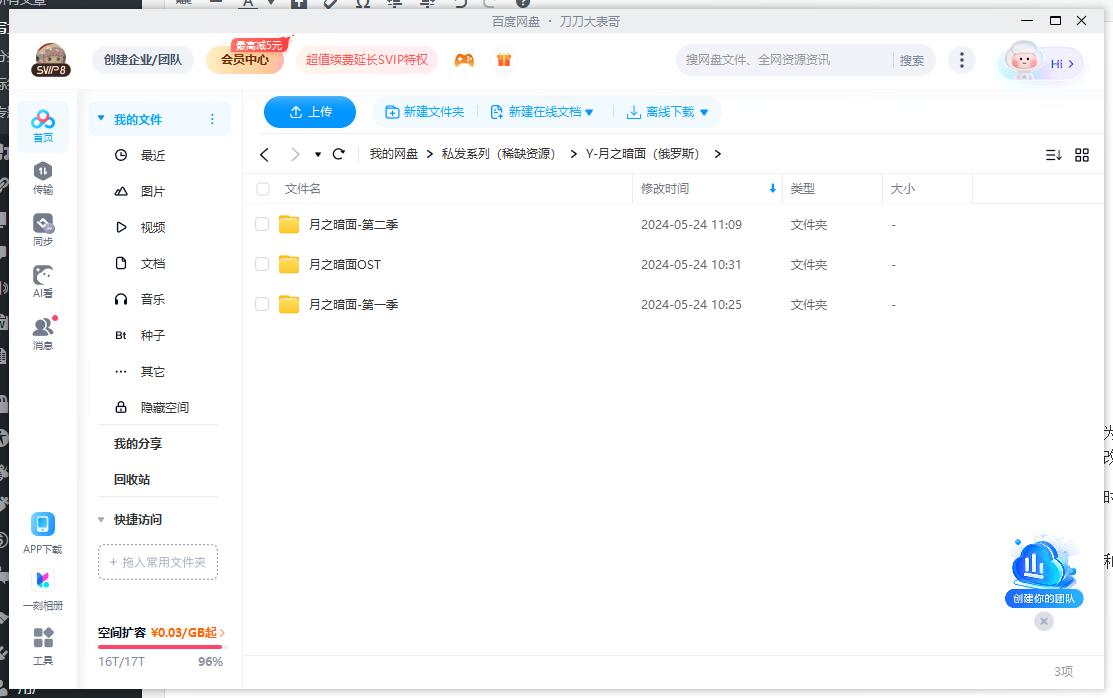Click the 上传 upload button
The width and height of the screenshot is (1113, 698).
coord(310,111)
